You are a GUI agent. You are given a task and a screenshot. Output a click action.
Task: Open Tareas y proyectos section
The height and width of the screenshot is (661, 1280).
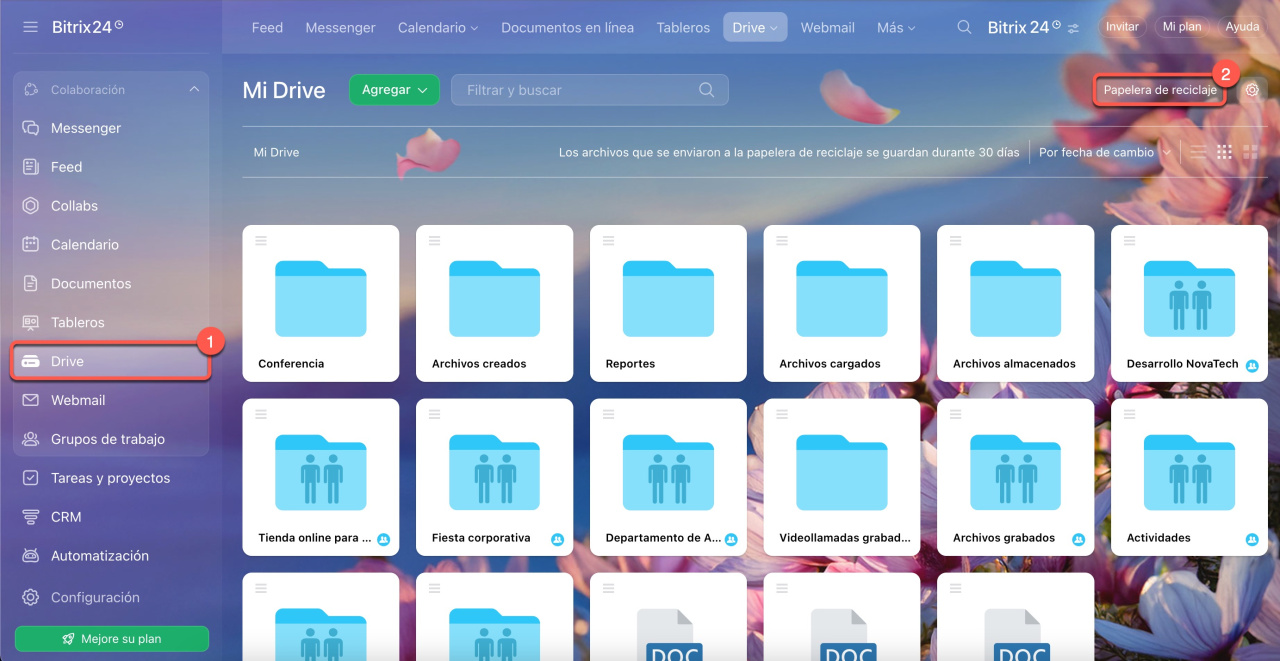(110, 478)
